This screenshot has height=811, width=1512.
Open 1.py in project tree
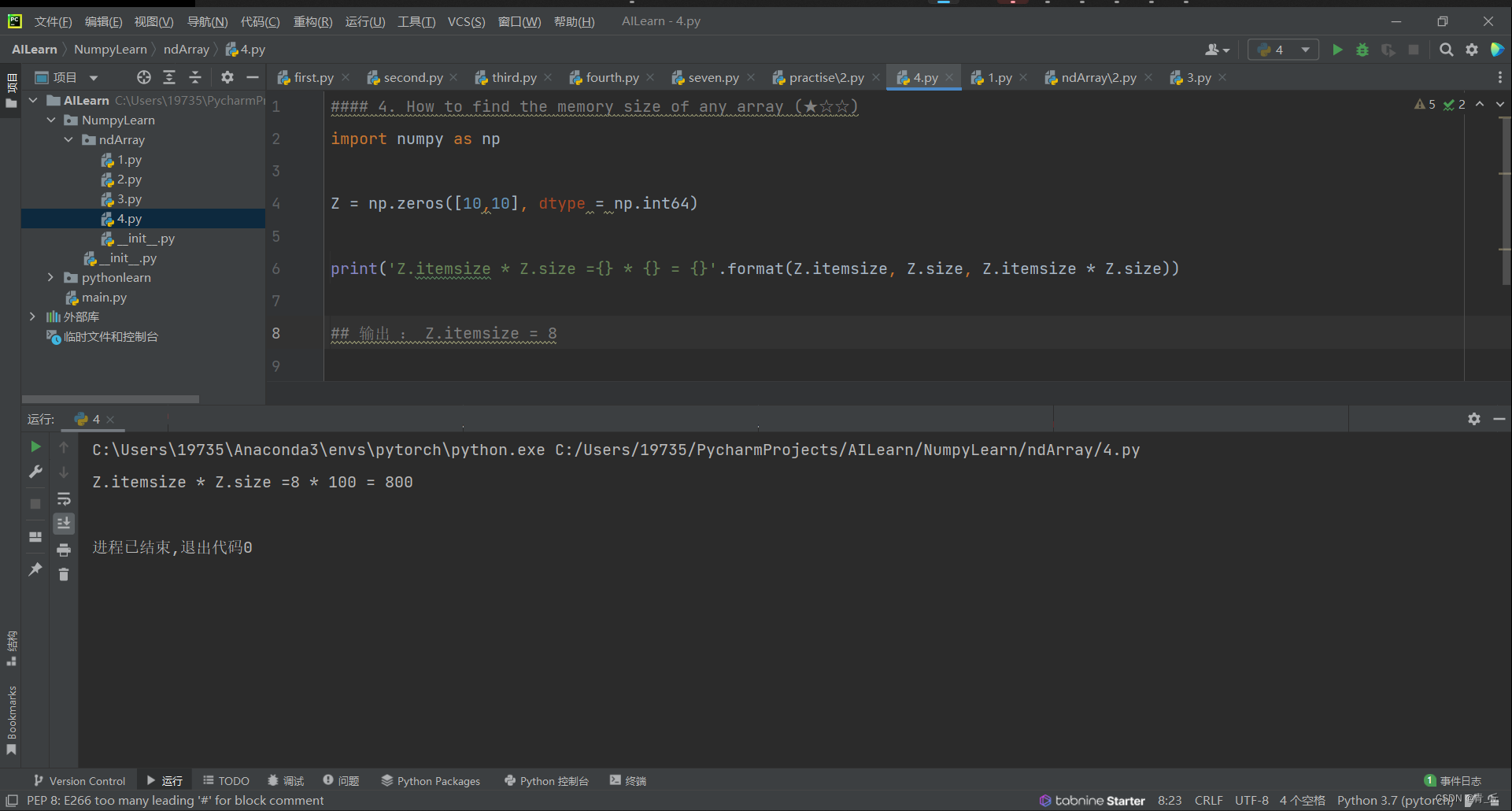point(121,160)
